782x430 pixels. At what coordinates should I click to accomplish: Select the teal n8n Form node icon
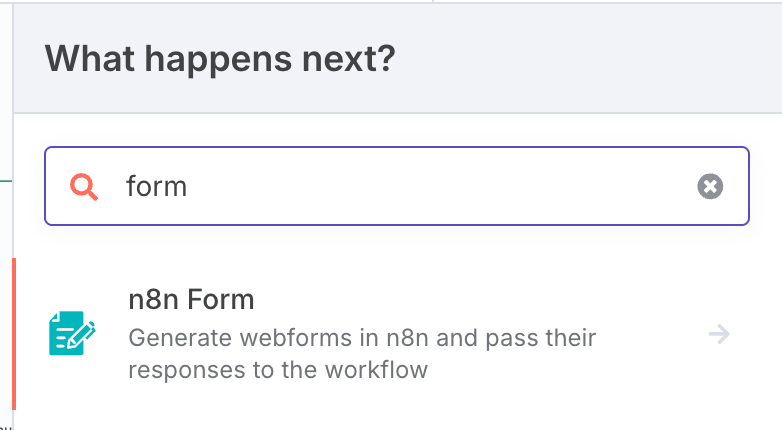coord(72,333)
